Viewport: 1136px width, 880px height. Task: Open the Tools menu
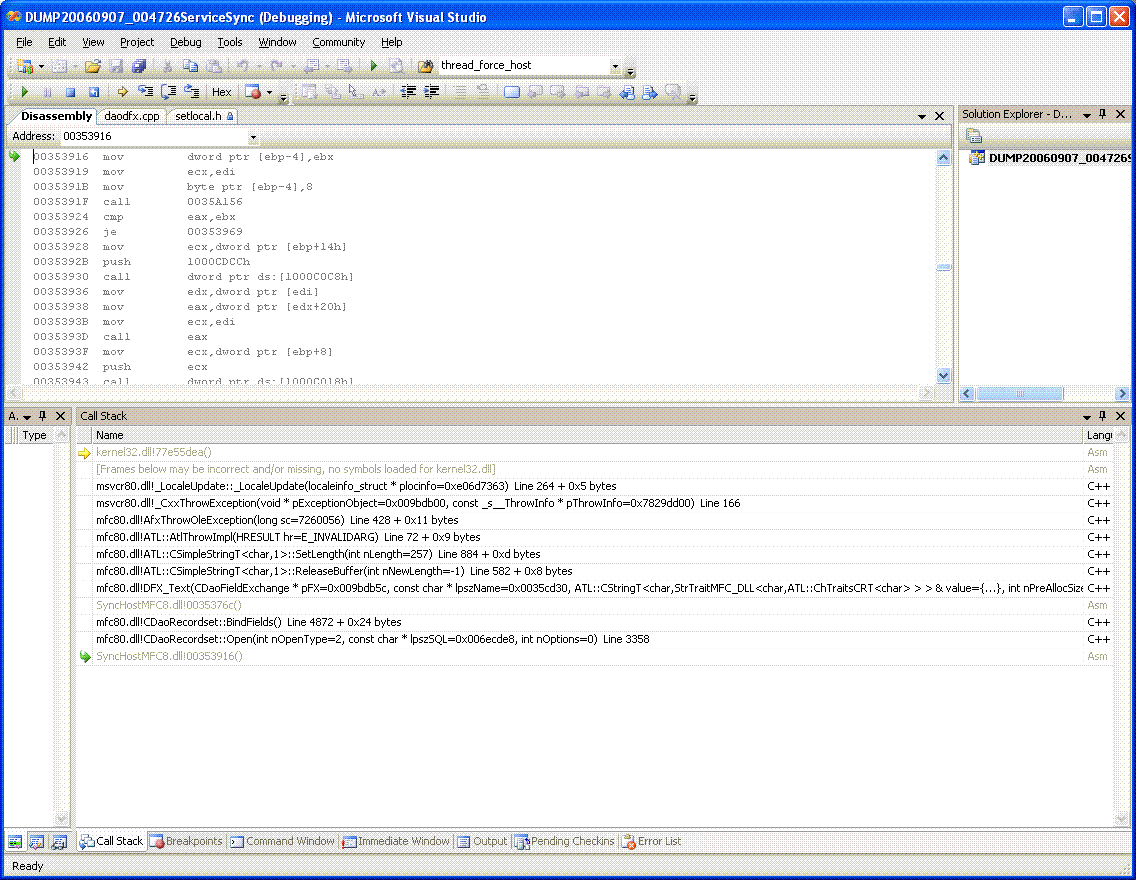[230, 42]
